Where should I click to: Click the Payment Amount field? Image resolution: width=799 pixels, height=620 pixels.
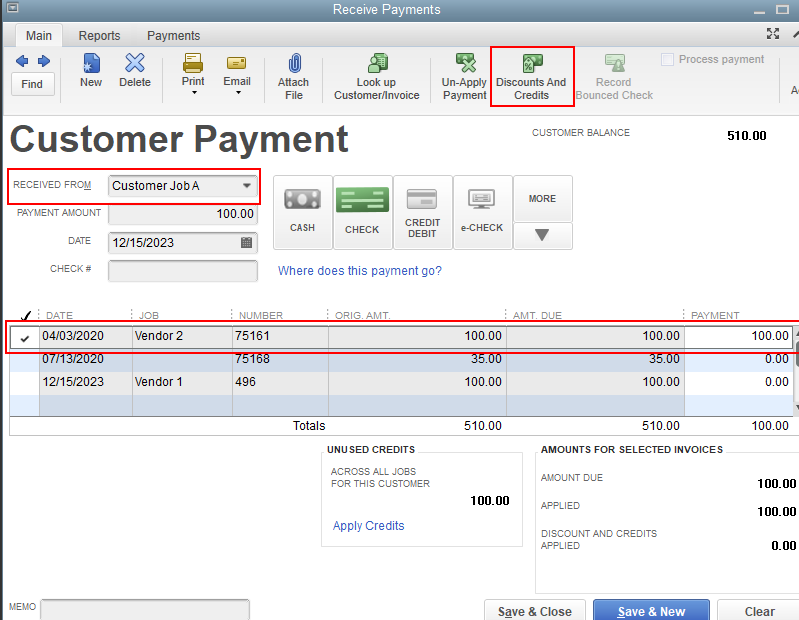pos(183,213)
